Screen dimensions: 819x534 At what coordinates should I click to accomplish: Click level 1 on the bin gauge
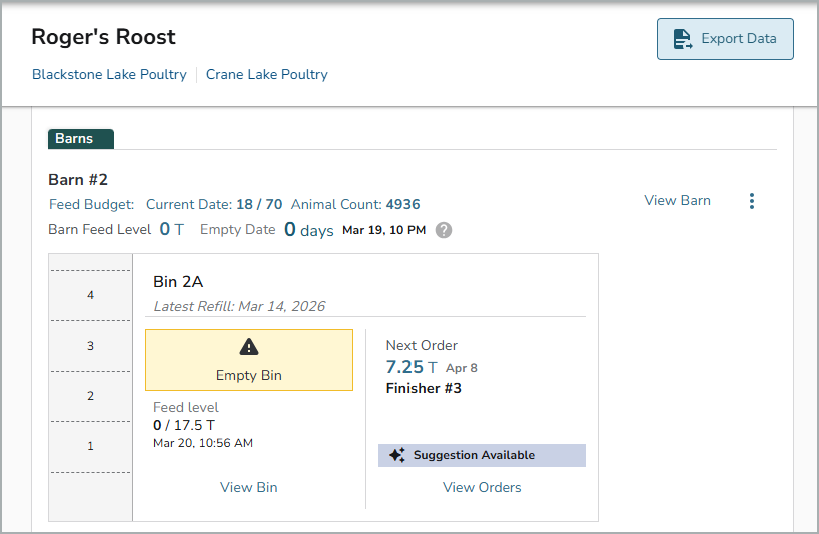click(x=91, y=446)
